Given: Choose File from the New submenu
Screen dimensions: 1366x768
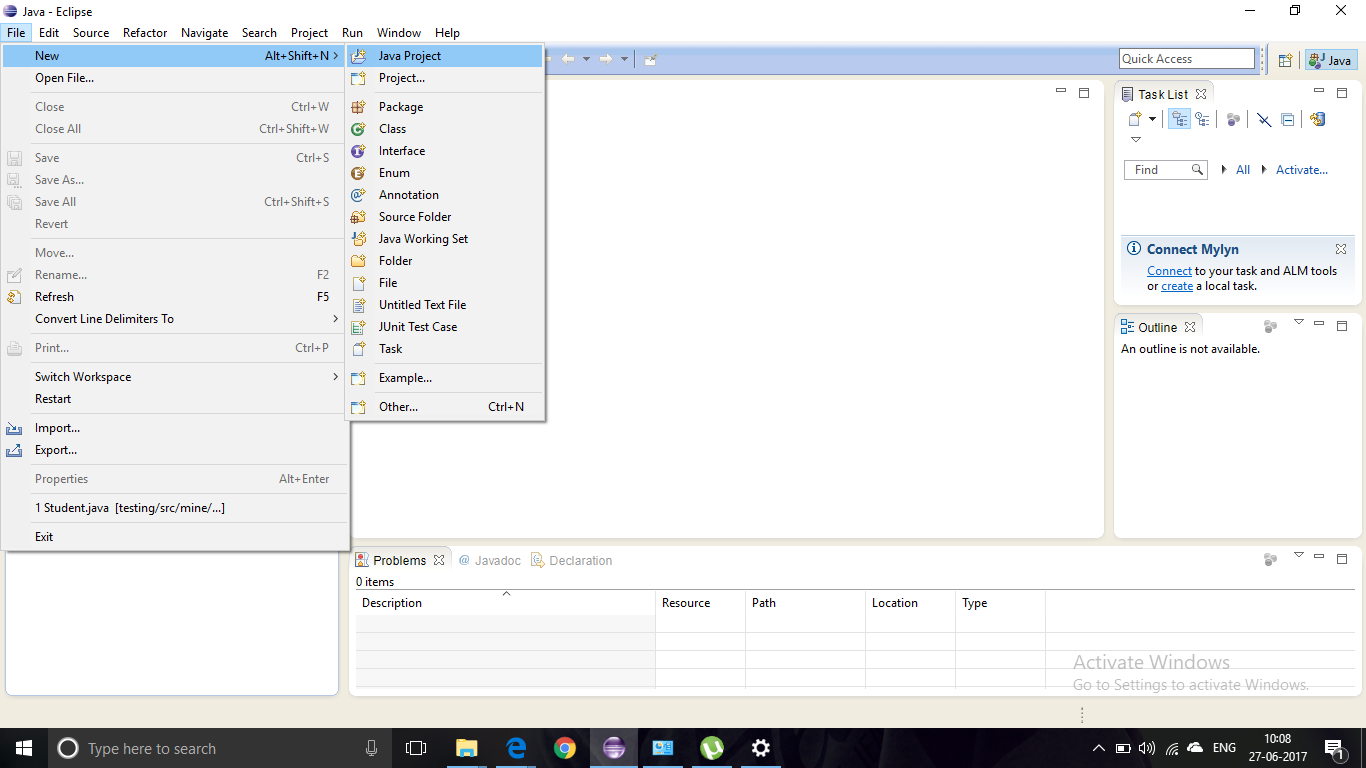Looking at the screenshot, I should click(x=444, y=283).
